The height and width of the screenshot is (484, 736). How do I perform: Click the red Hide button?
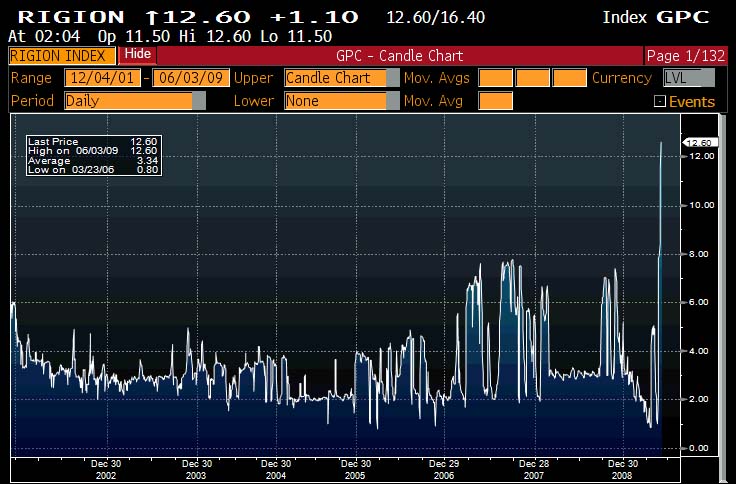click(138, 54)
